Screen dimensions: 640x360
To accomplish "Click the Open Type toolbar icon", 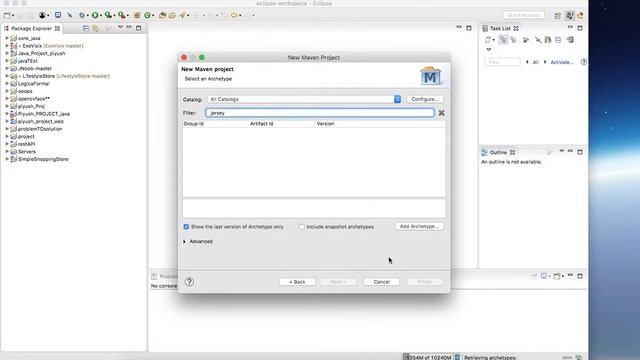I will pos(162,15).
